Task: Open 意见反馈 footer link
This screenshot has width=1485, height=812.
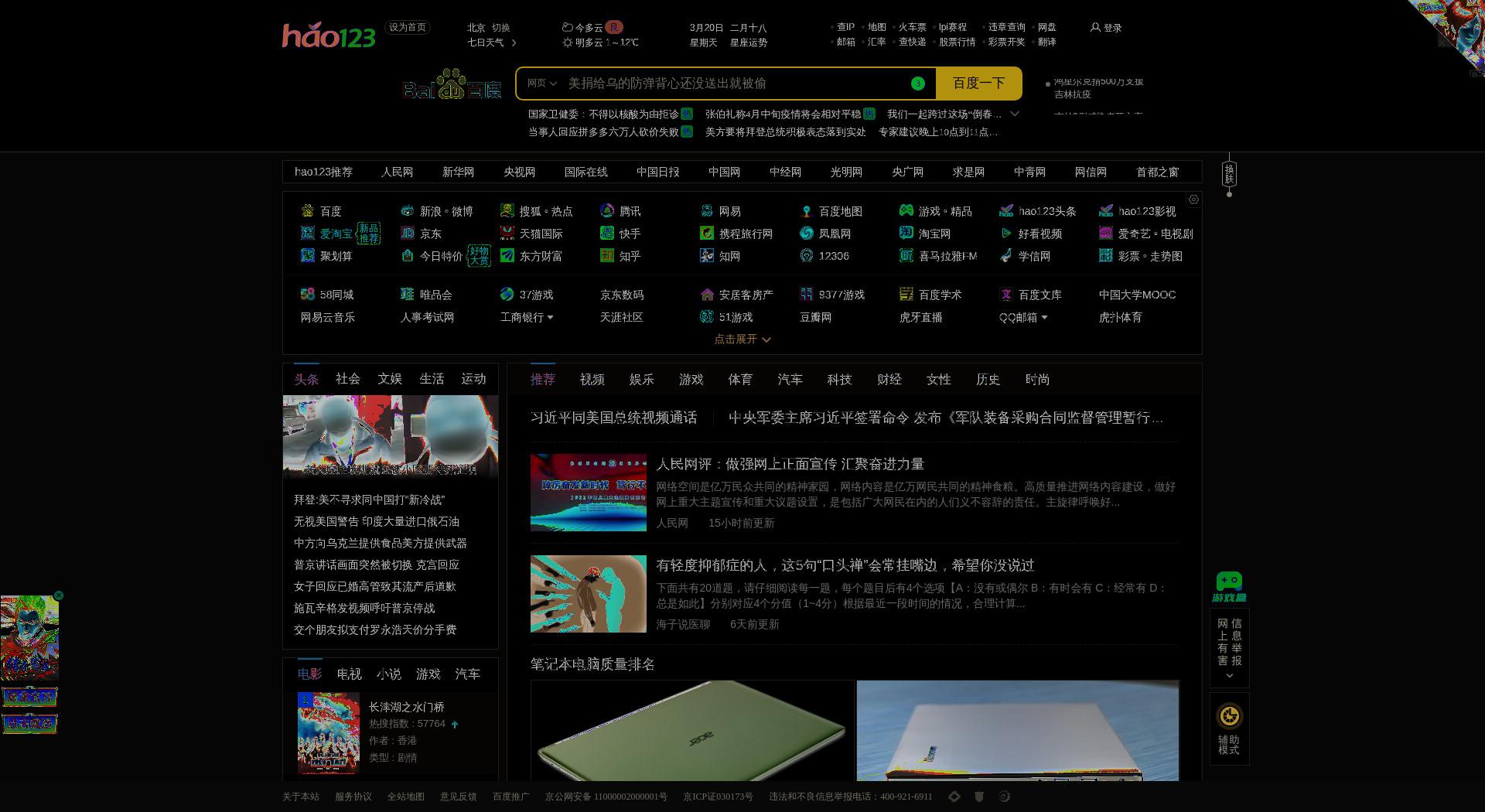Action: pos(458,797)
